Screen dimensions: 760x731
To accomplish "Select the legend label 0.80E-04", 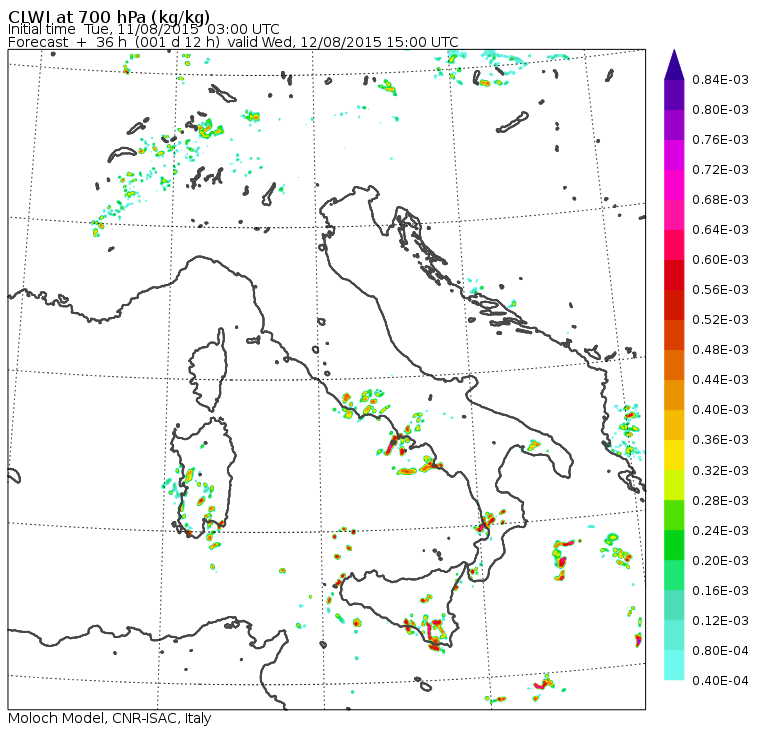I will 720,651.
